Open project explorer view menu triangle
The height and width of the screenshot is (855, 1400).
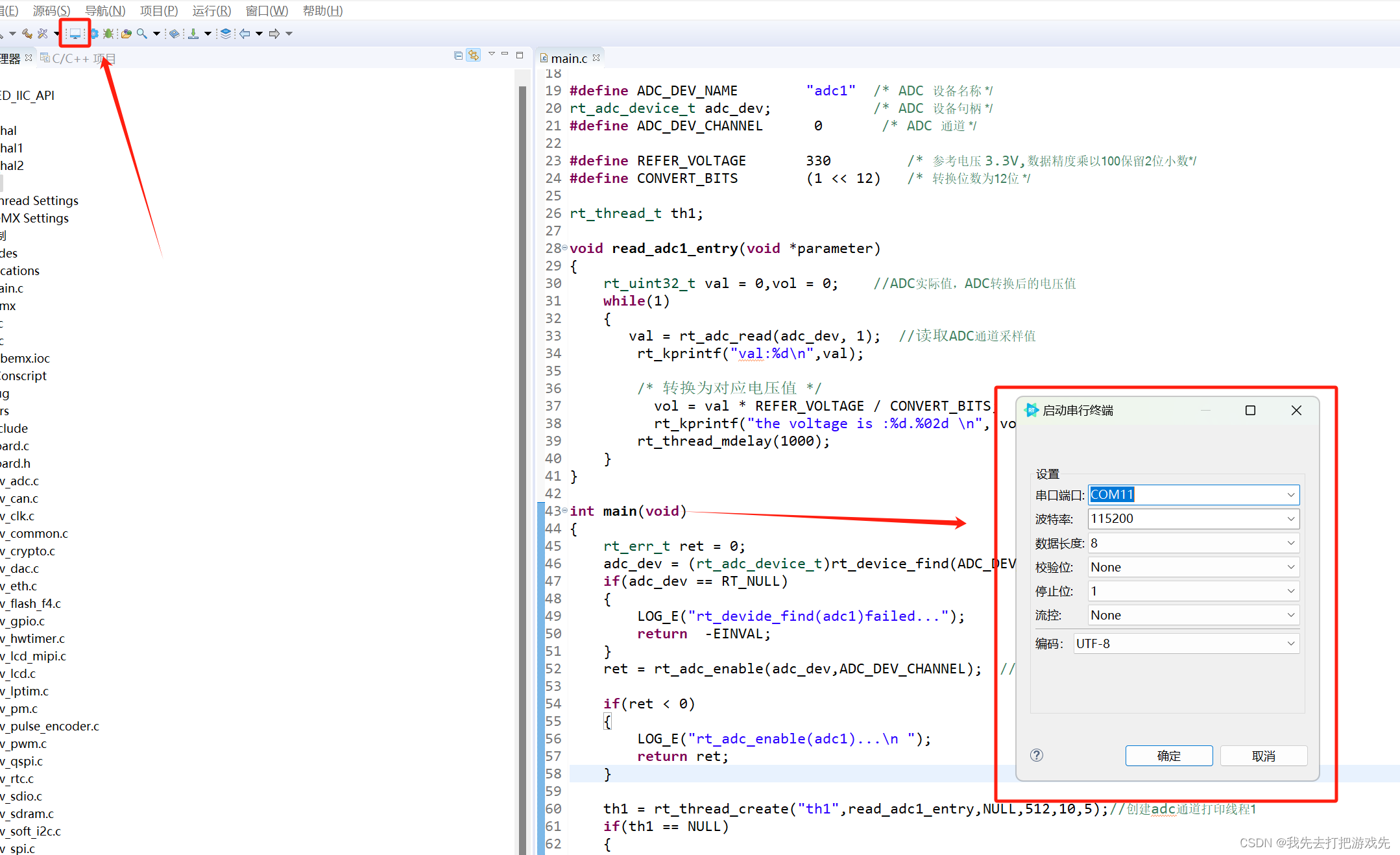tap(492, 54)
